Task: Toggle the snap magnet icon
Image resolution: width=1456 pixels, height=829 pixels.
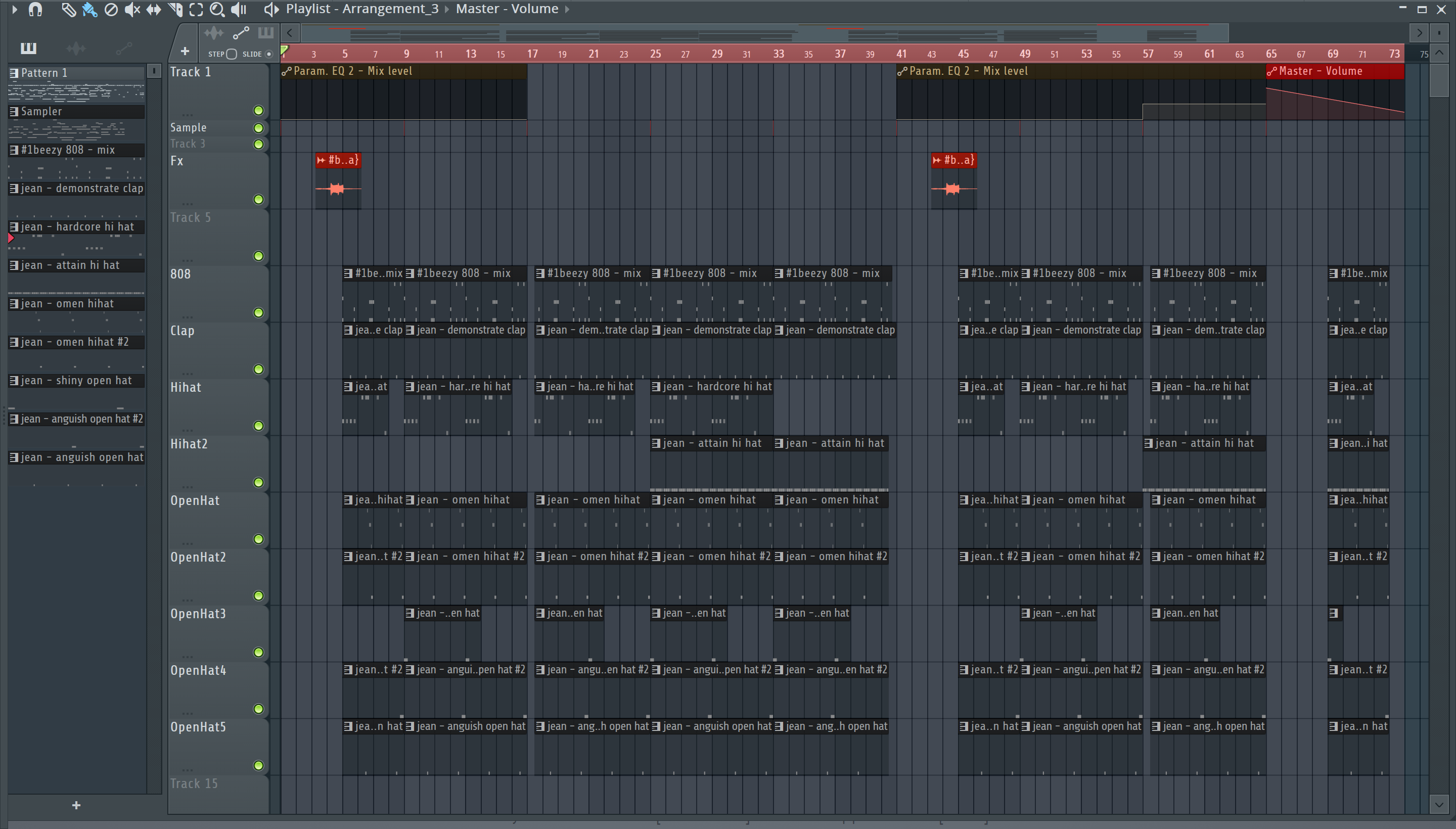Action: tap(35, 10)
